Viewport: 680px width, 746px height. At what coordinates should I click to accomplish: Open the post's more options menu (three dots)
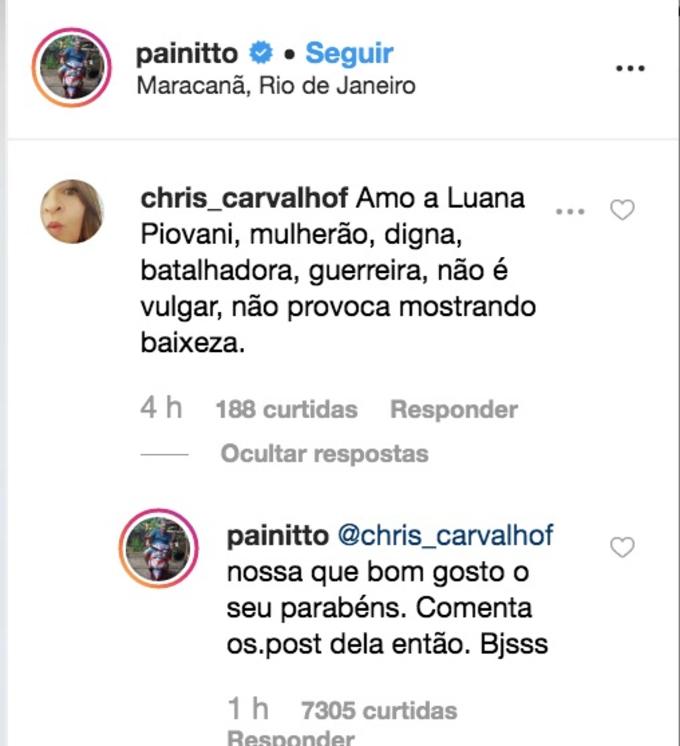click(x=631, y=68)
